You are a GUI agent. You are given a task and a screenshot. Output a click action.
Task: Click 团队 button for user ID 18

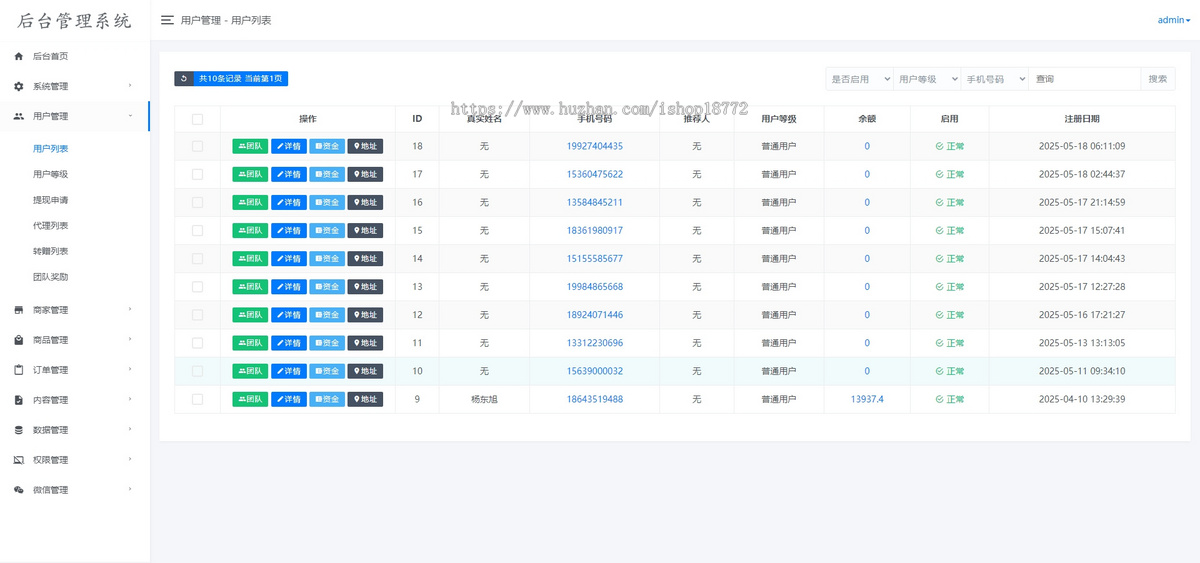click(x=250, y=146)
